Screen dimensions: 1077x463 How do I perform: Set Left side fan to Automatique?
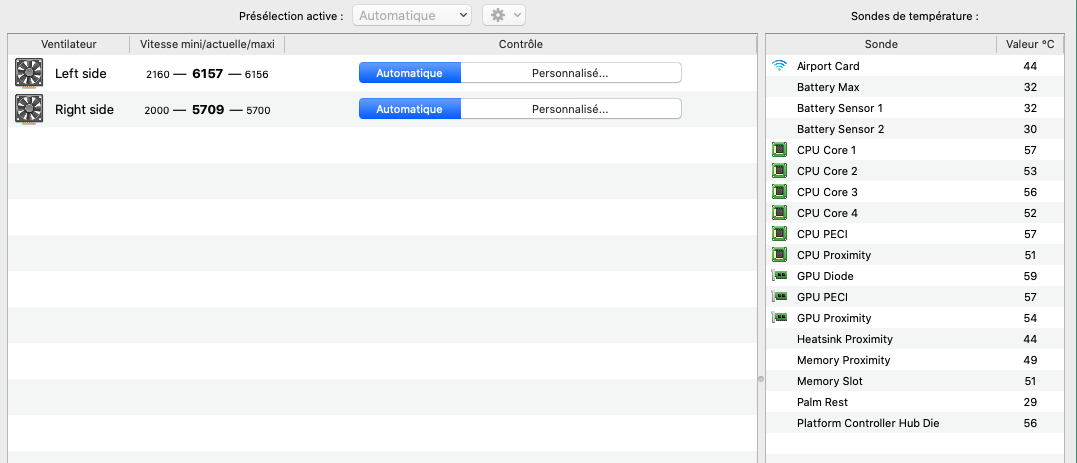[x=409, y=73]
